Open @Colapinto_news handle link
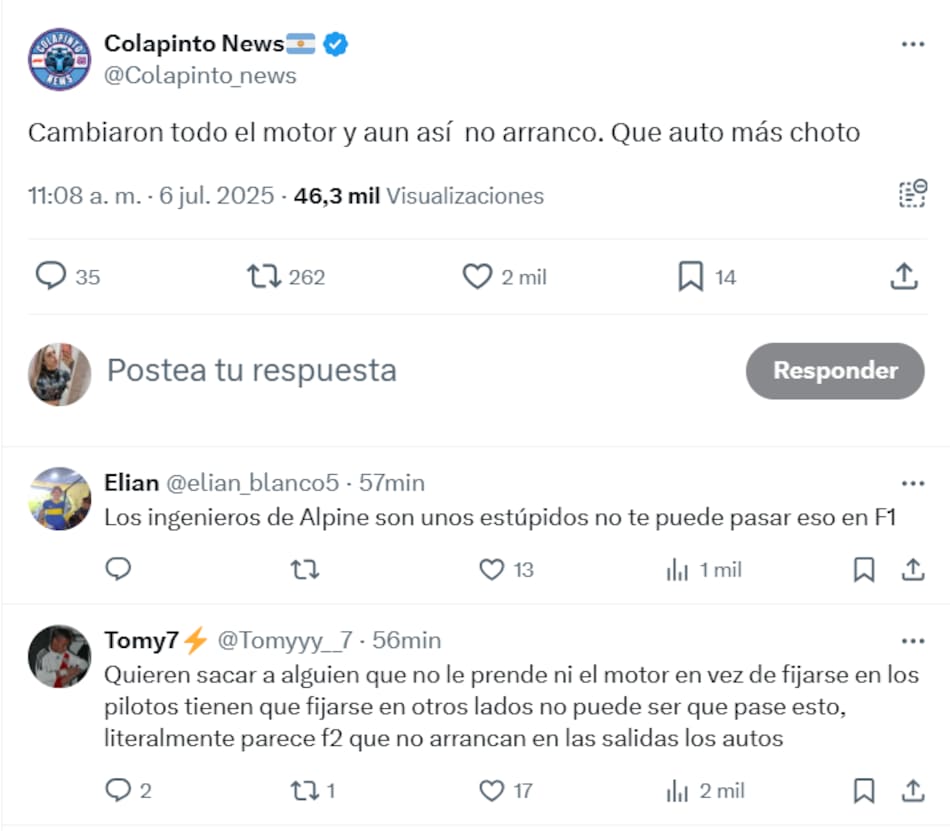Viewport: 950px width, 831px height. [x=200, y=76]
